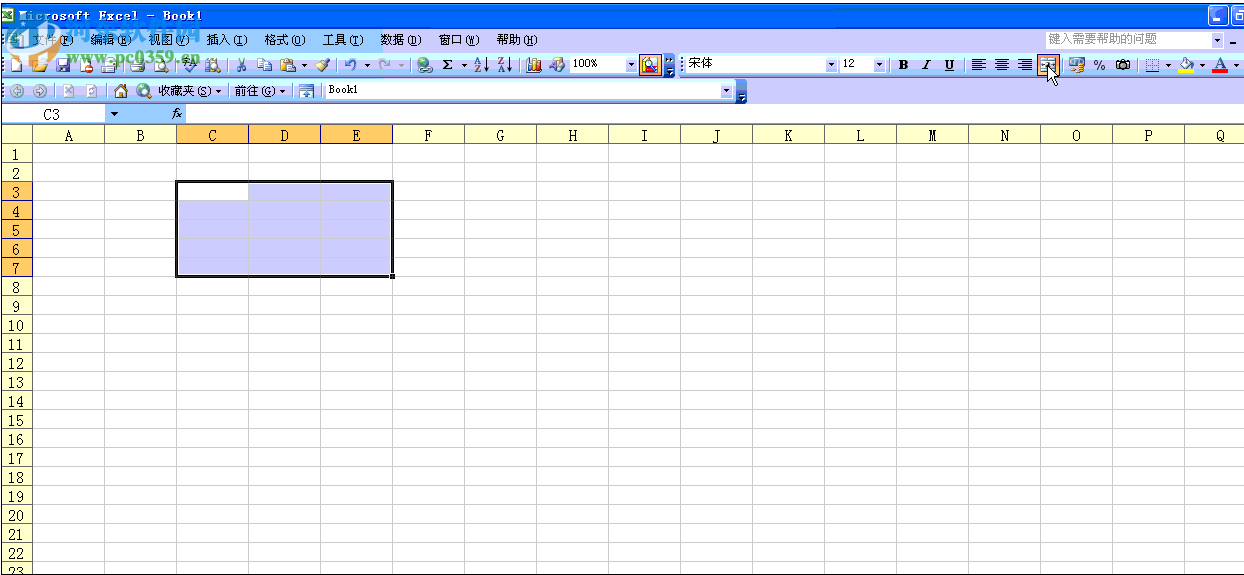1244x575 pixels.
Task: Open the fill color dropdown arrow
Action: [1202, 65]
